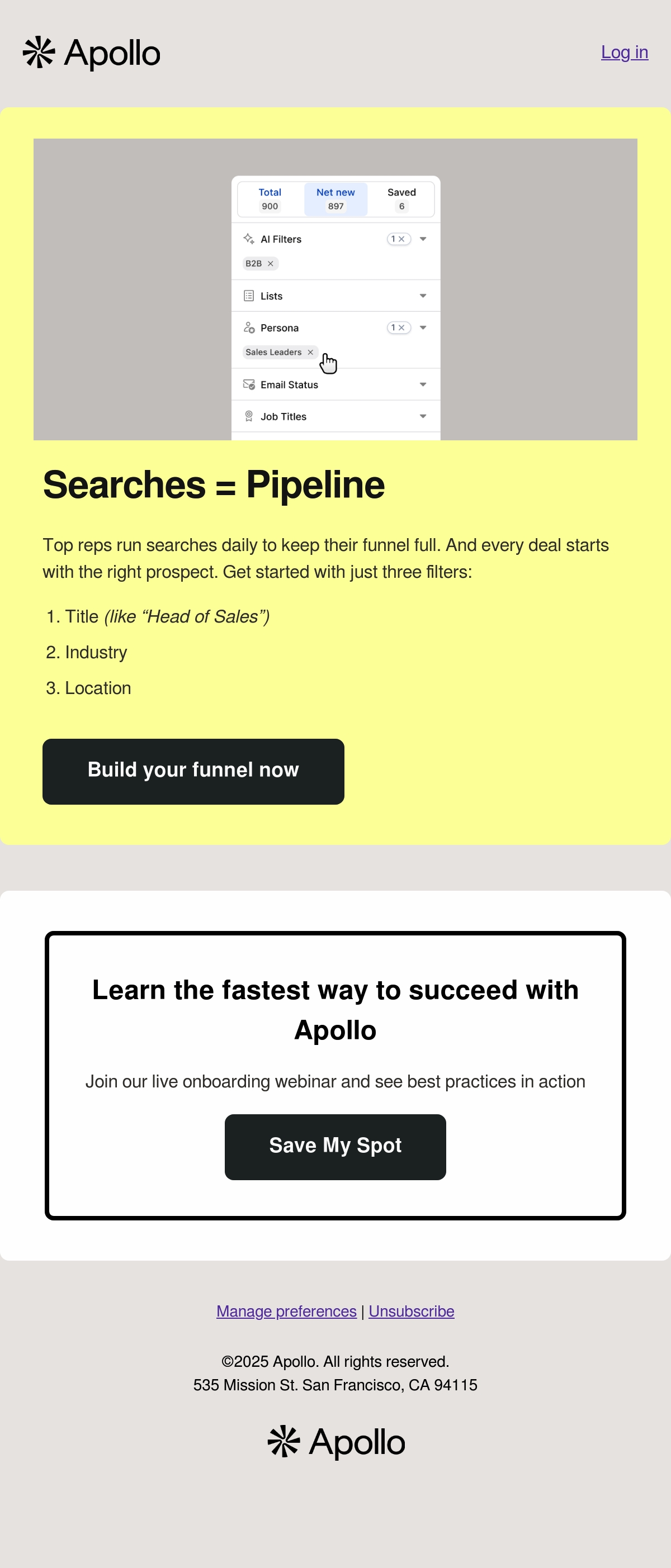This screenshot has height=1568, width=671.
Task: Remove the B2B filter chip
Action: (x=270, y=264)
